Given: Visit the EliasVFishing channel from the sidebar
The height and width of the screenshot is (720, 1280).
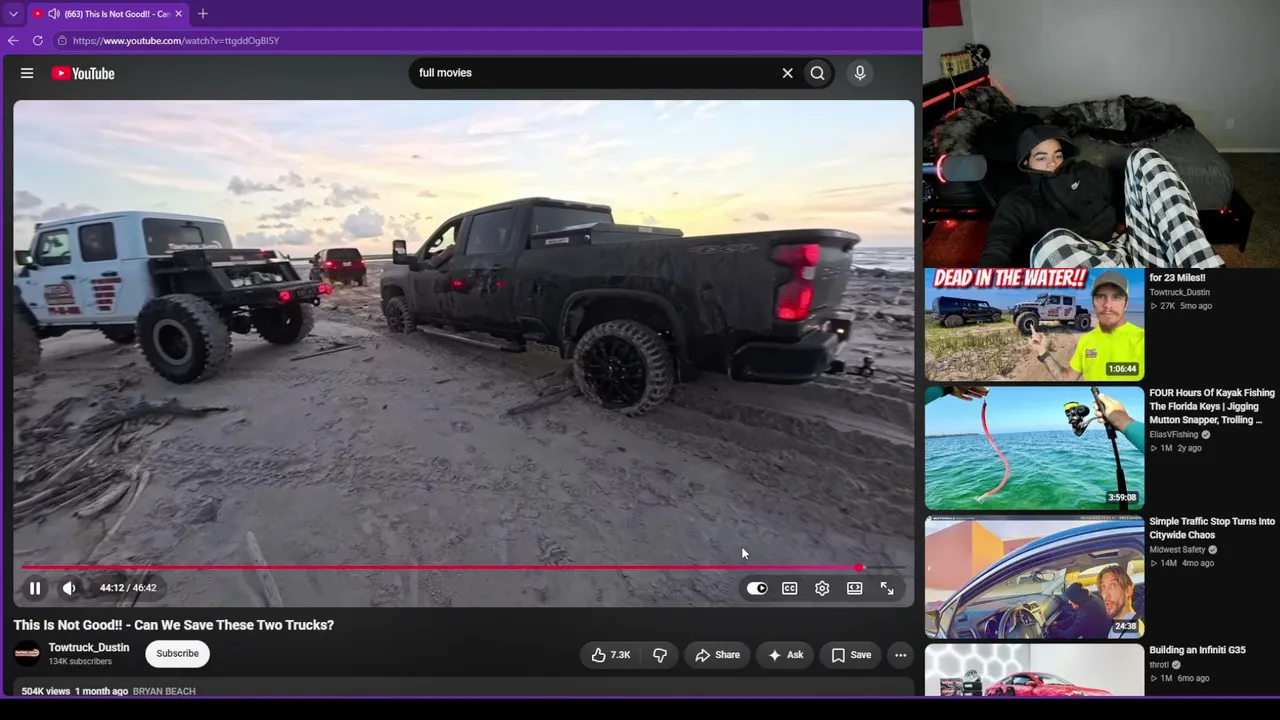Looking at the screenshot, I should click(1173, 435).
